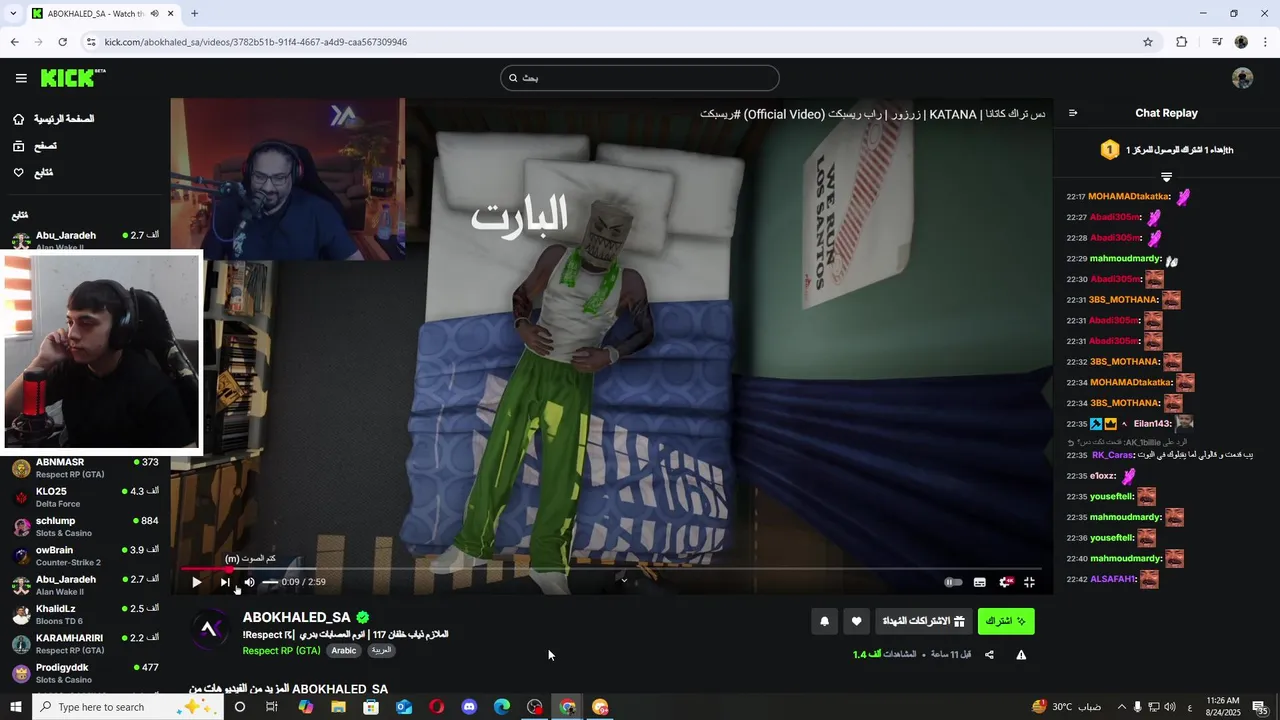Select the Arabic language tag
The width and height of the screenshot is (1280, 720).
(x=344, y=650)
